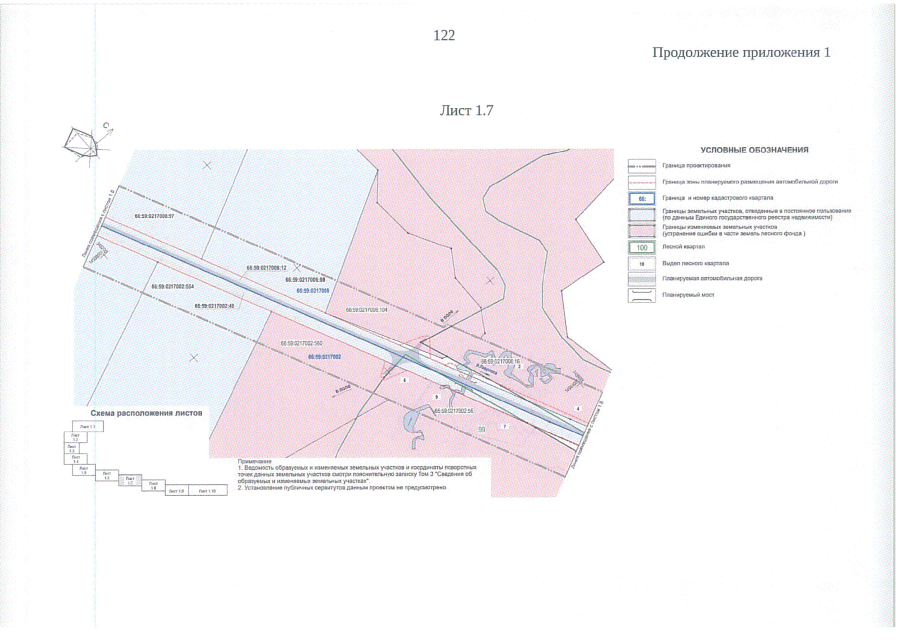Click the 'УСЛОВНЫЕ ОБОЗНАЧЕНИЯ' legend heading
Viewport: 905px width, 640px height.
coord(754,150)
